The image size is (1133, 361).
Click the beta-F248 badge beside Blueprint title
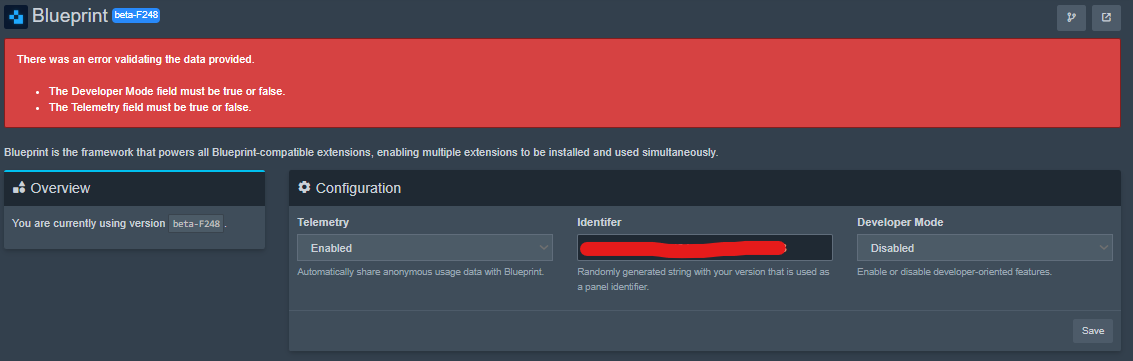[x=136, y=15]
